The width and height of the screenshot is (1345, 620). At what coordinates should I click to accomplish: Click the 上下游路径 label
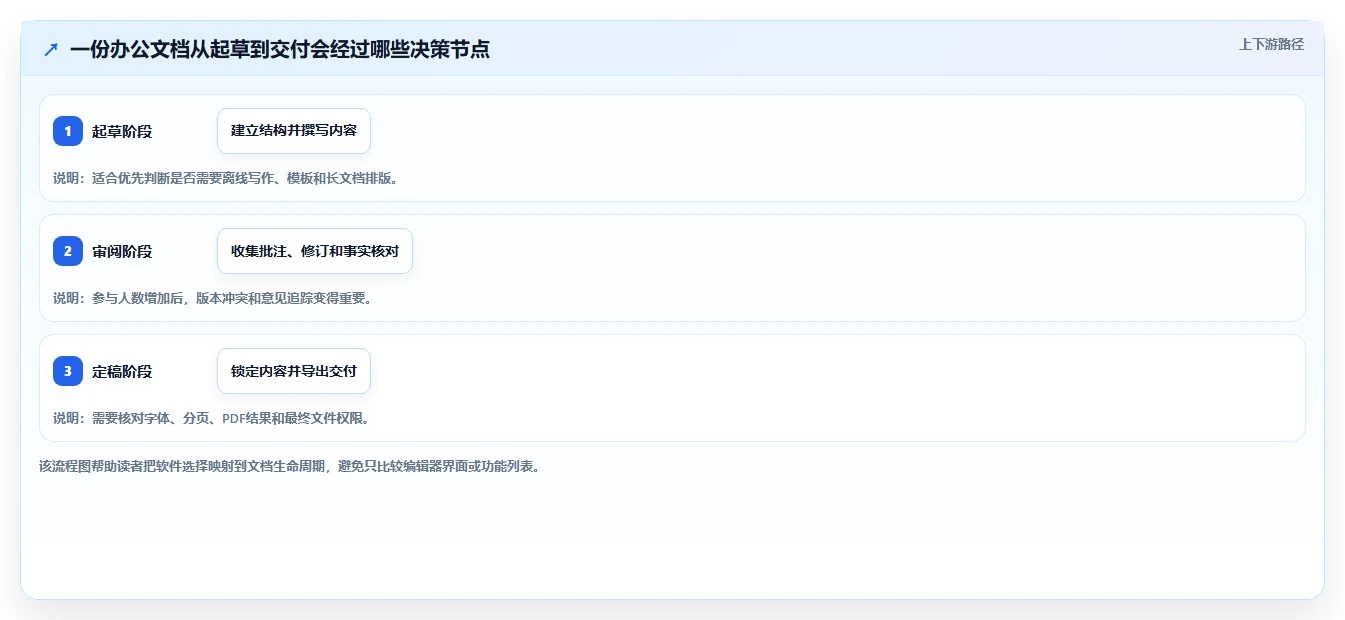pyautogui.click(x=1271, y=44)
